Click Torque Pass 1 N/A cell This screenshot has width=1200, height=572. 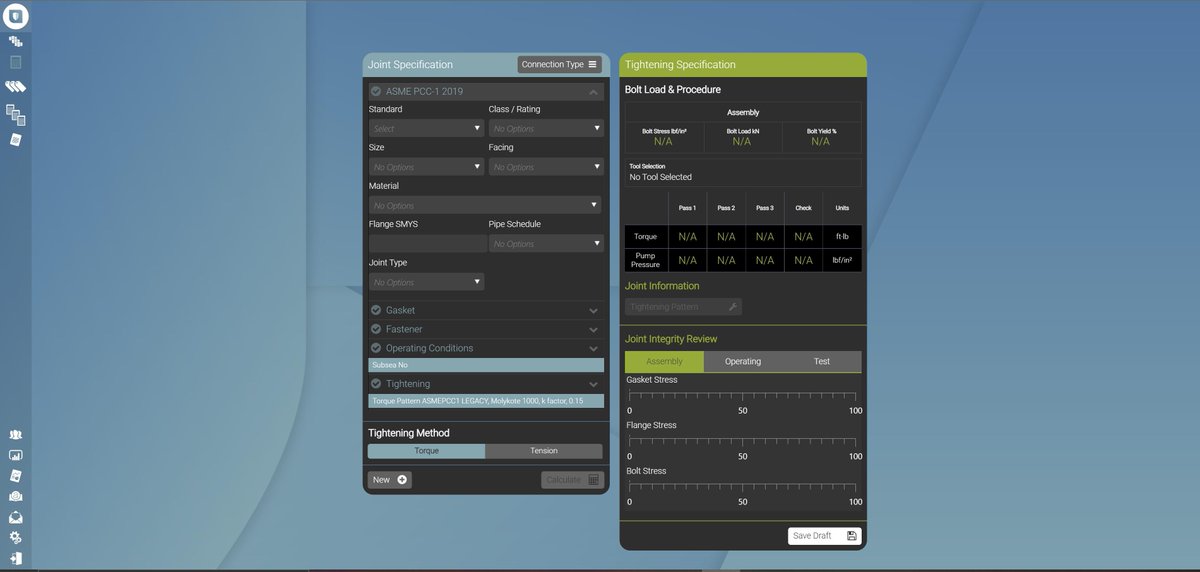687,237
